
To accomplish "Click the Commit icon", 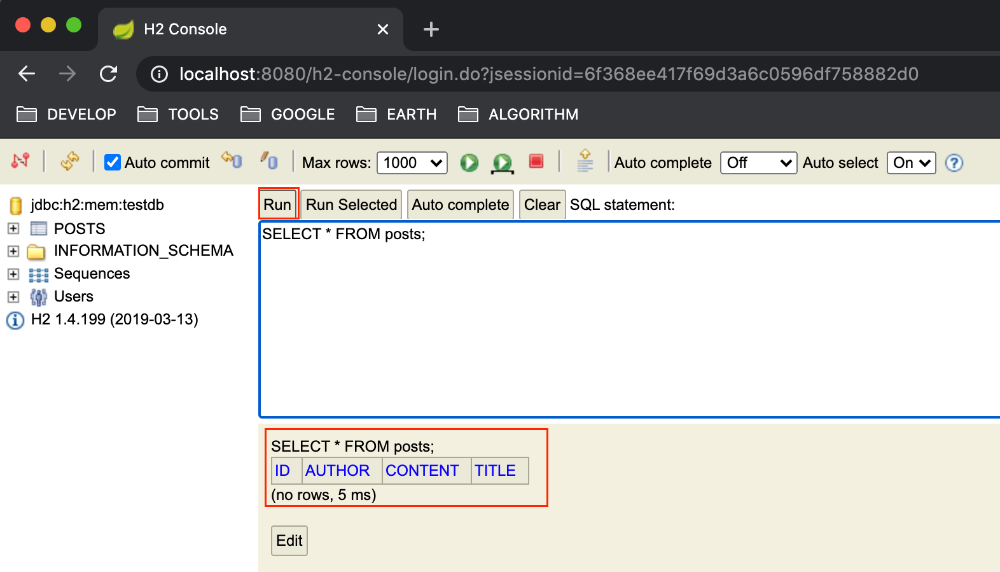I will (269, 161).
